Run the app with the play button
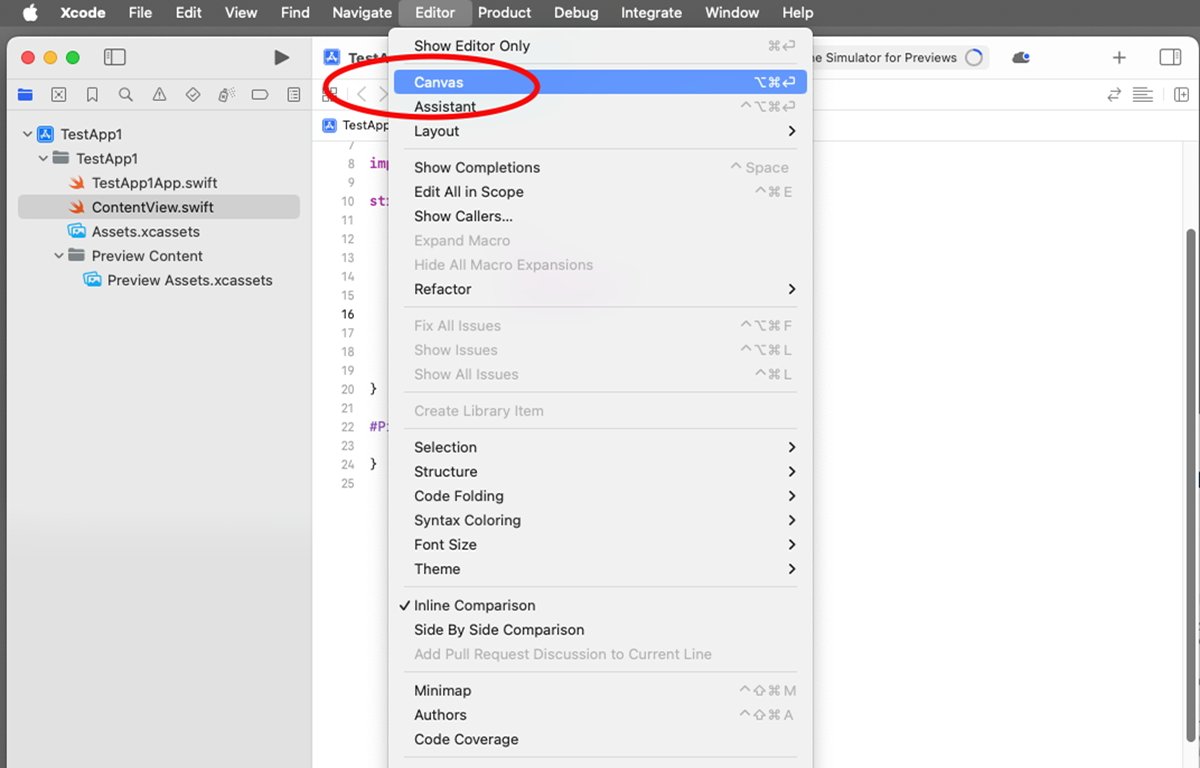 [x=282, y=58]
